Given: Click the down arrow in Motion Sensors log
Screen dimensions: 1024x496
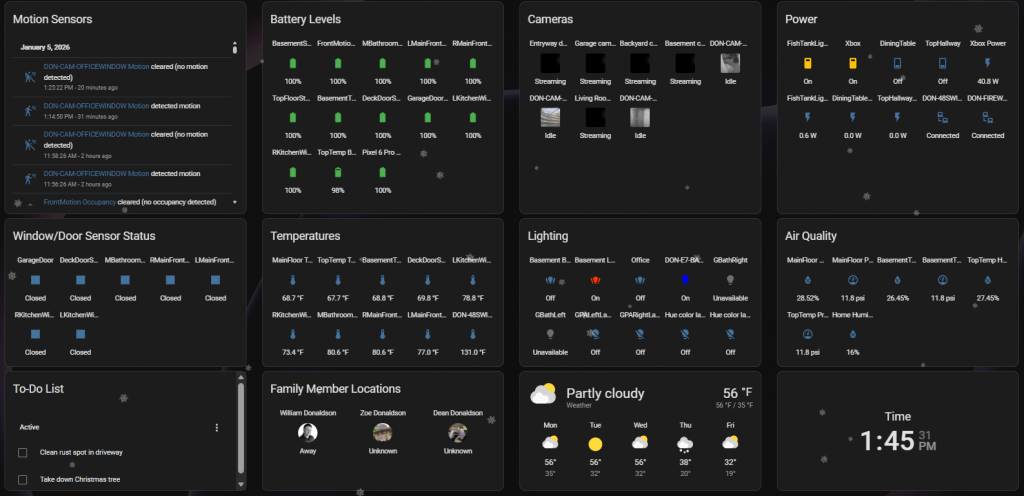Looking at the screenshot, I should pyautogui.click(x=235, y=202).
